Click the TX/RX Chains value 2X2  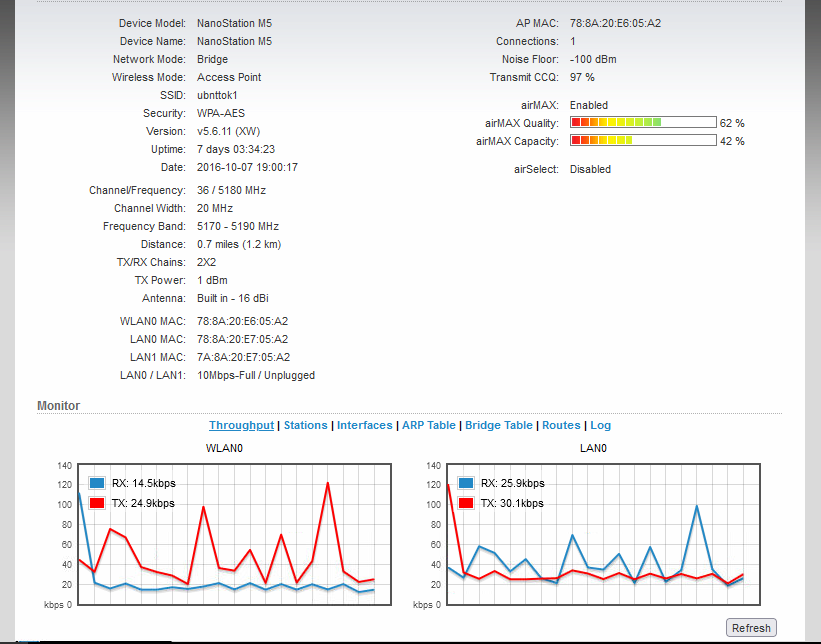point(206,262)
